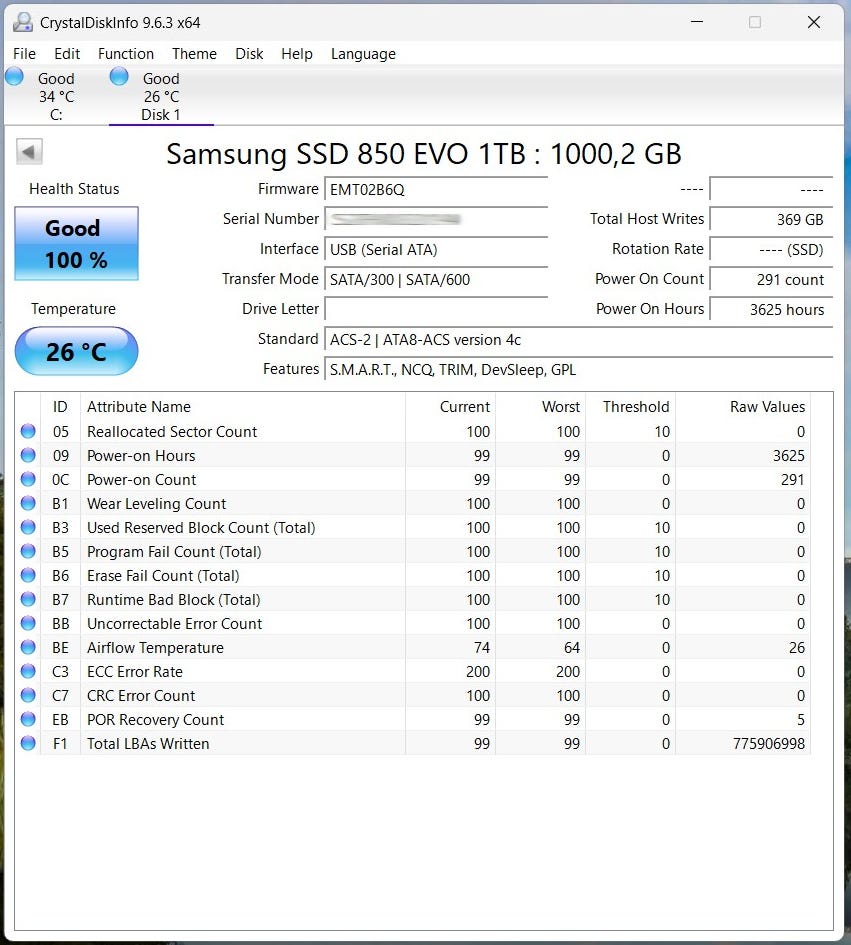Select the Disk 1 tab
The width and height of the screenshot is (851, 945).
[x=161, y=96]
